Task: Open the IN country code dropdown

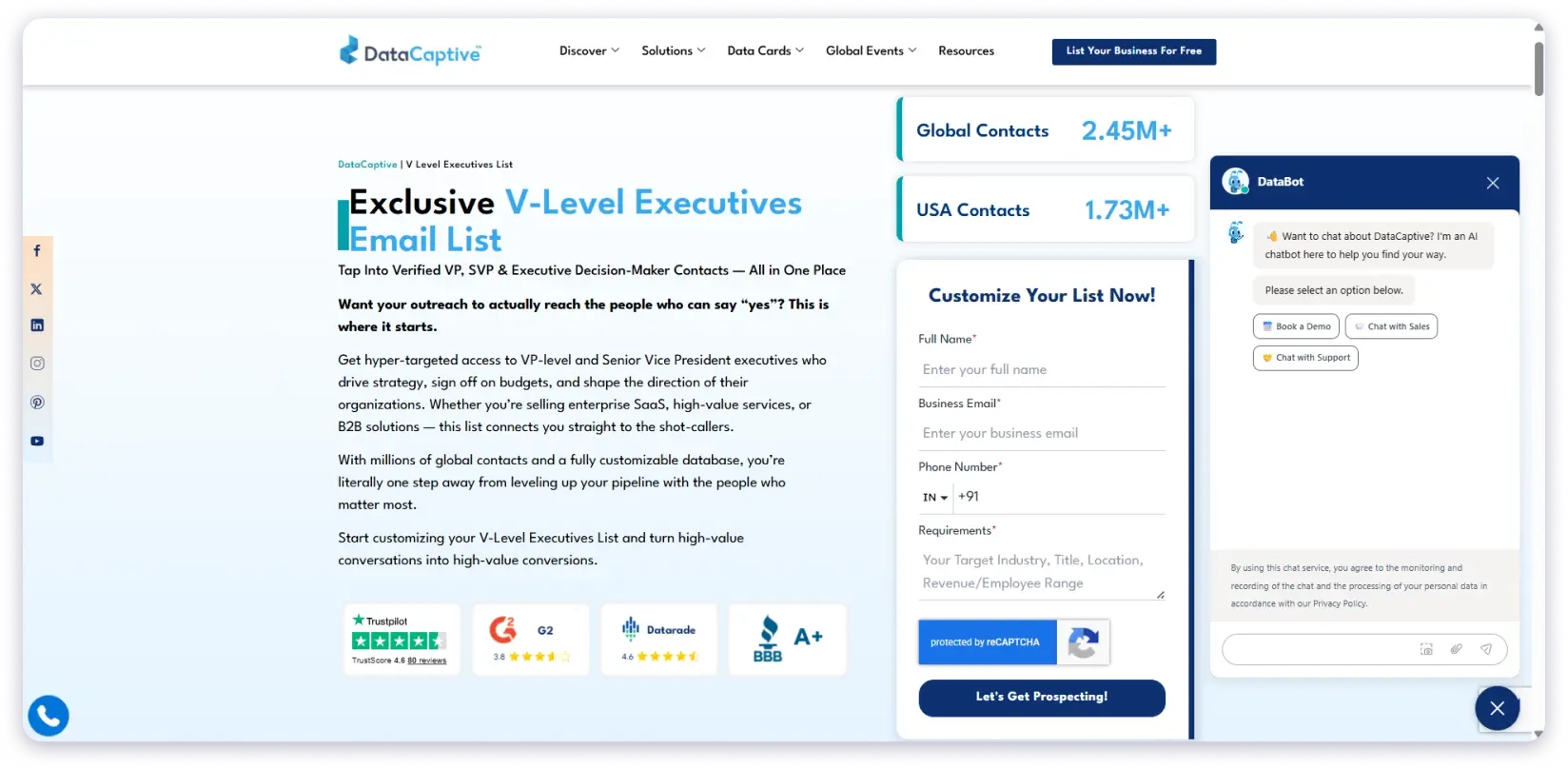Action: [x=934, y=498]
